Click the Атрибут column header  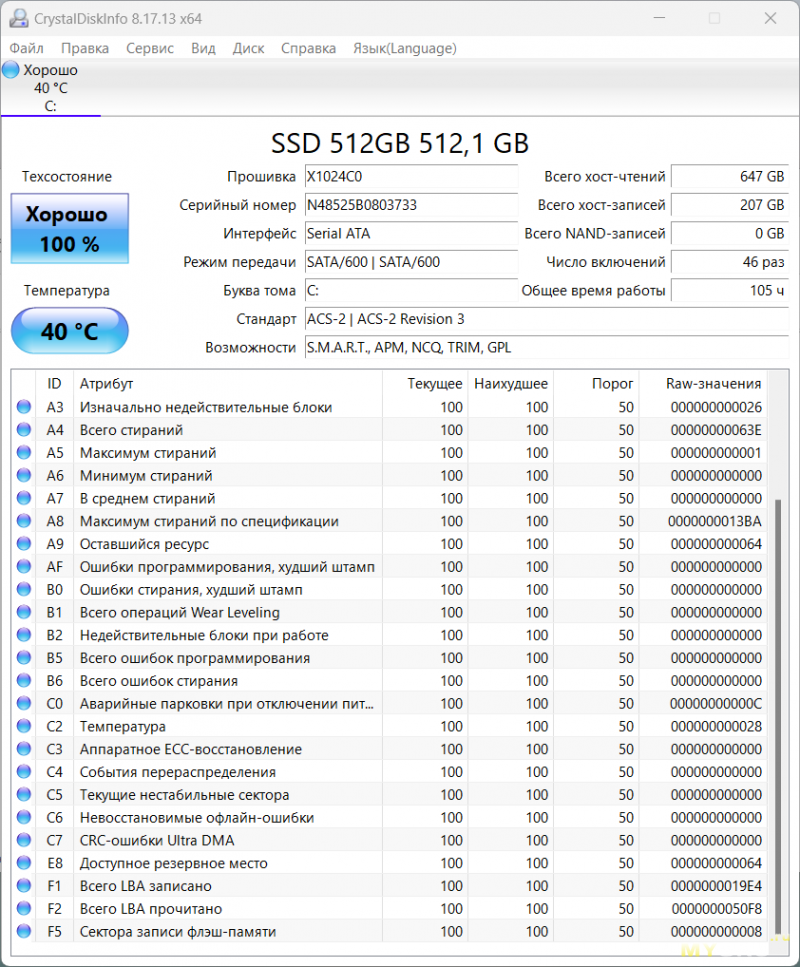tap(228, 384)
